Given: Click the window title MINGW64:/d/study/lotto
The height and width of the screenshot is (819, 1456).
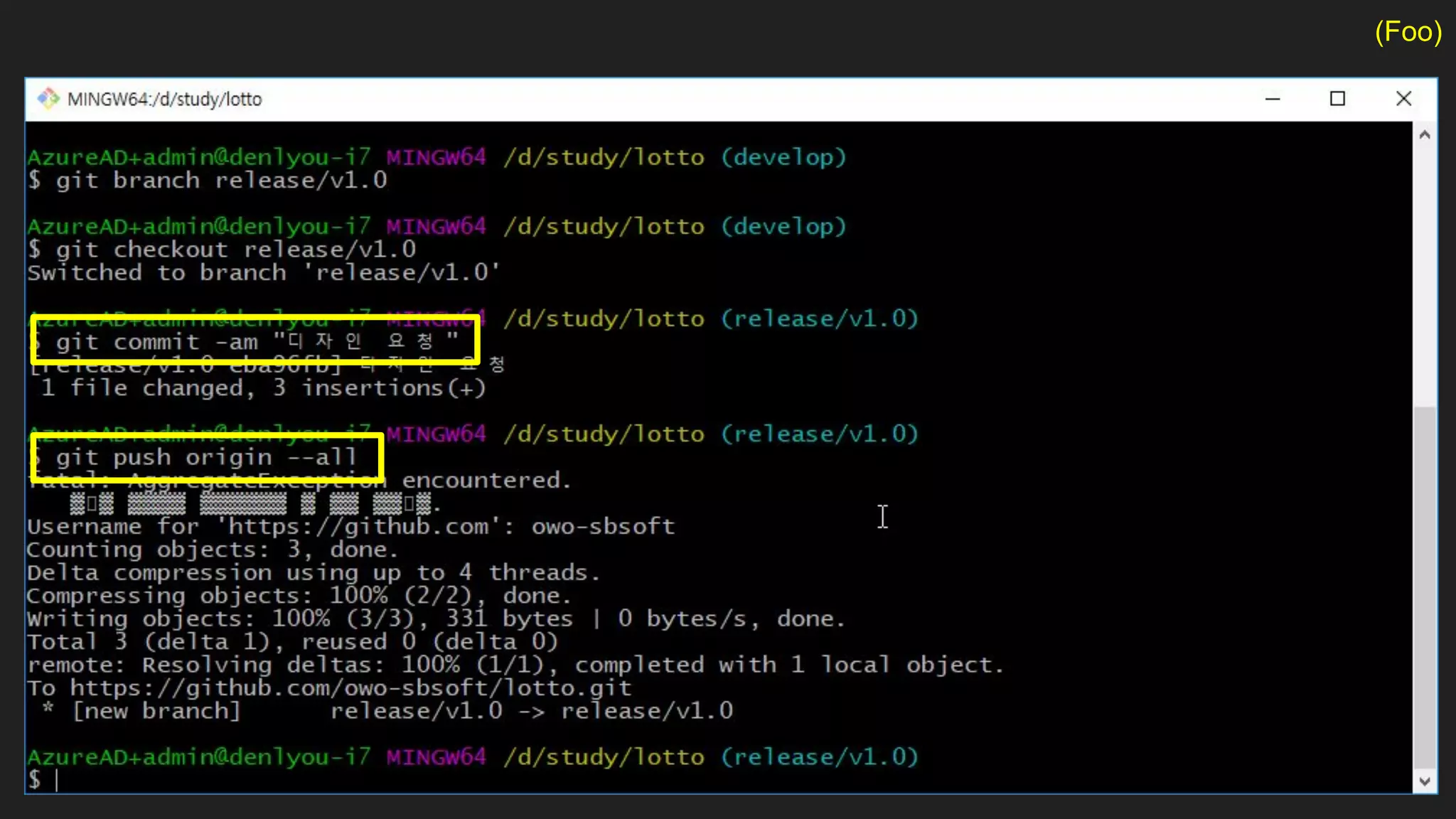Looking at the screenshot, I should click(165, 100).
